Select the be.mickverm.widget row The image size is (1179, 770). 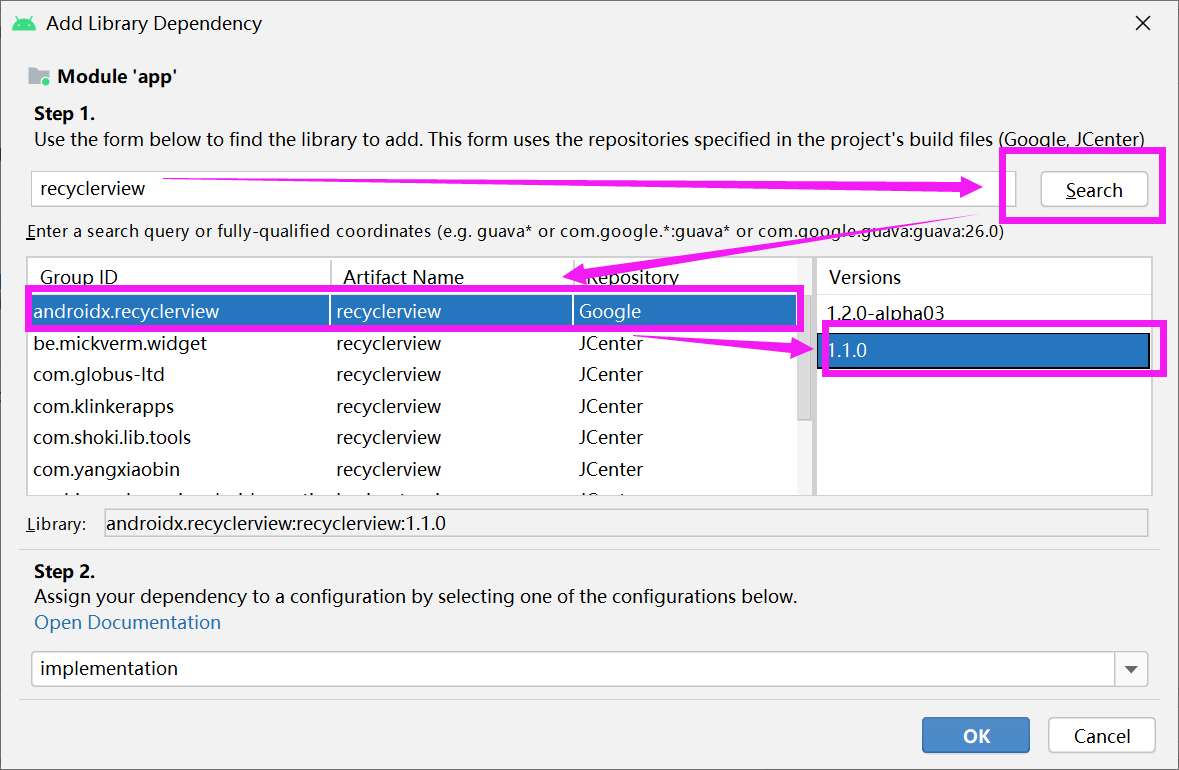point(412,344)
